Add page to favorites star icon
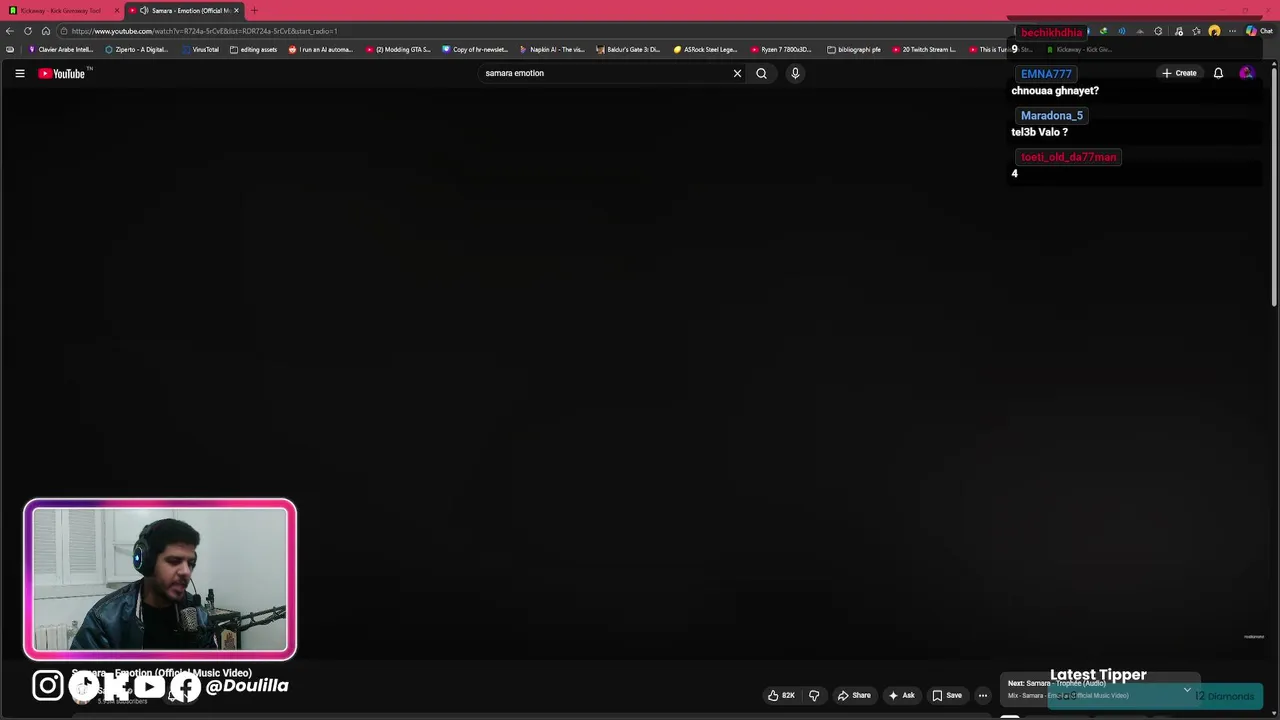 coord(1196,31)
